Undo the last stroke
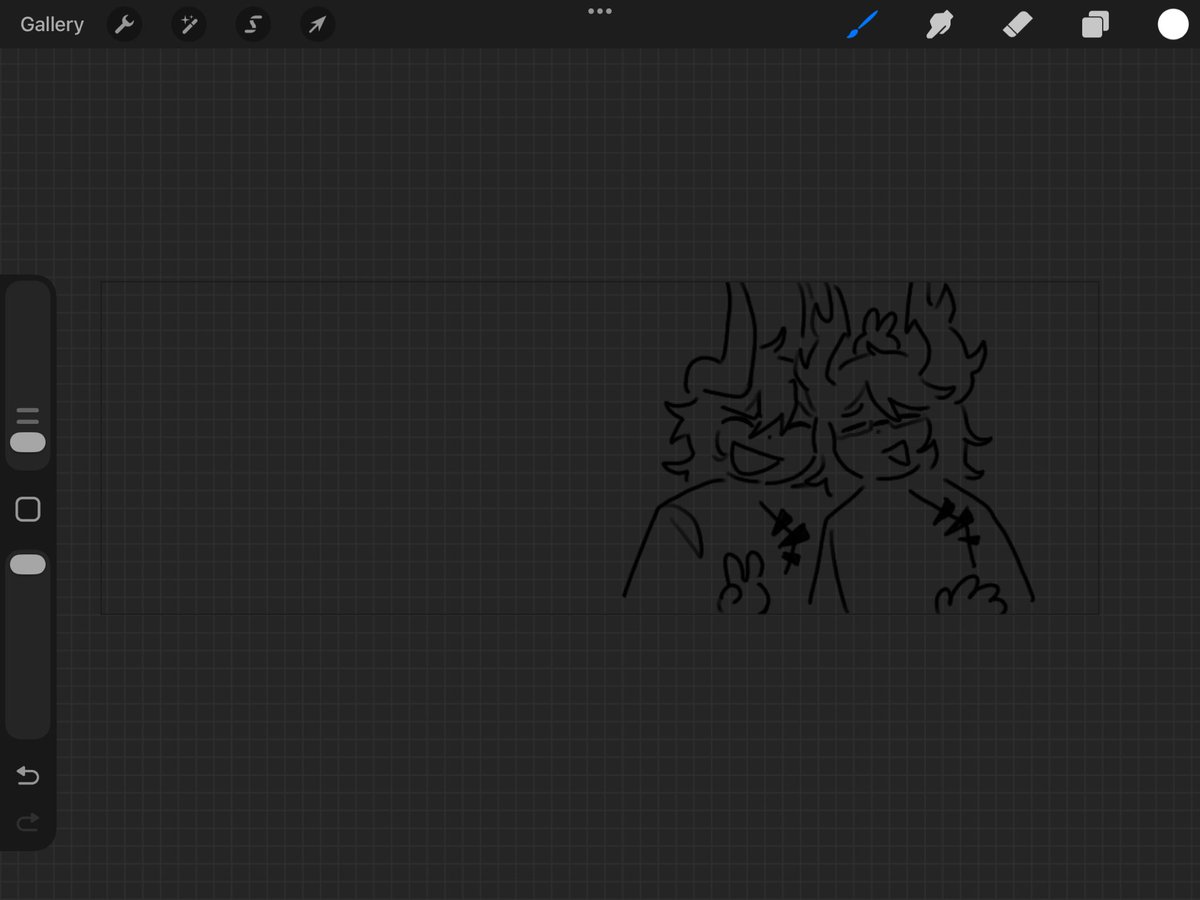The width and height of the screenshot is (1200, 900). click(x=28, y=776)
